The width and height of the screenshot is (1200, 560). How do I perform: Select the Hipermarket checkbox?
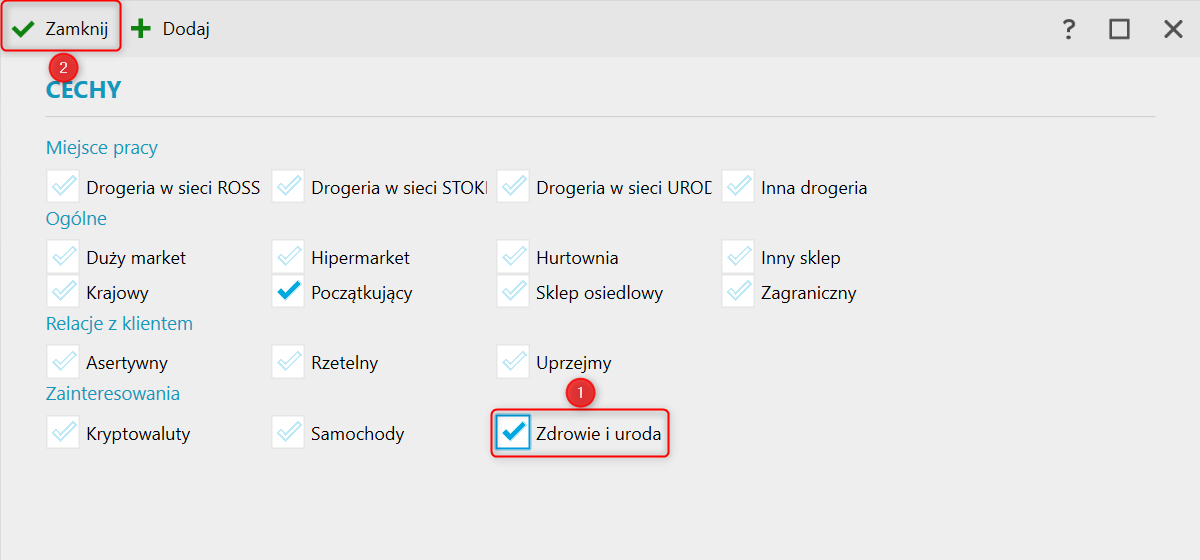coord(288,257)
